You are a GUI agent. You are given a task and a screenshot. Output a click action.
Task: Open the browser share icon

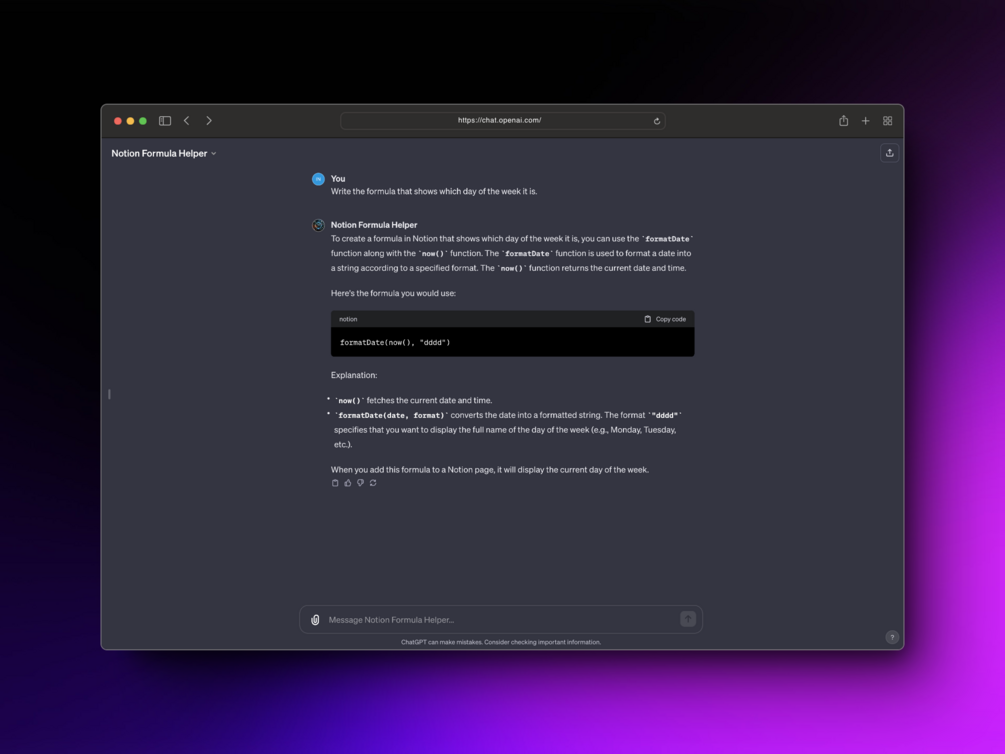pos(843,121)
